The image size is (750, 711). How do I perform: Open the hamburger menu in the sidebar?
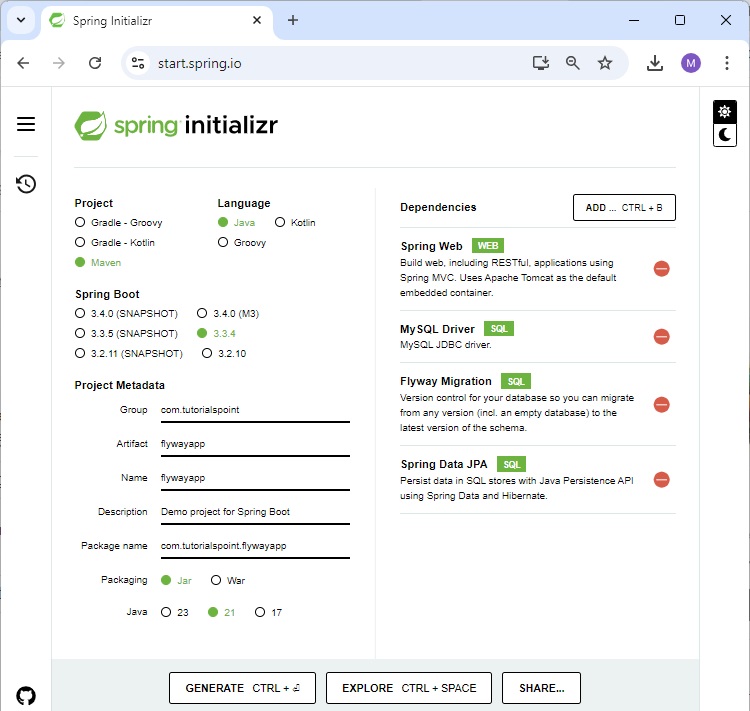click(26, 124)
